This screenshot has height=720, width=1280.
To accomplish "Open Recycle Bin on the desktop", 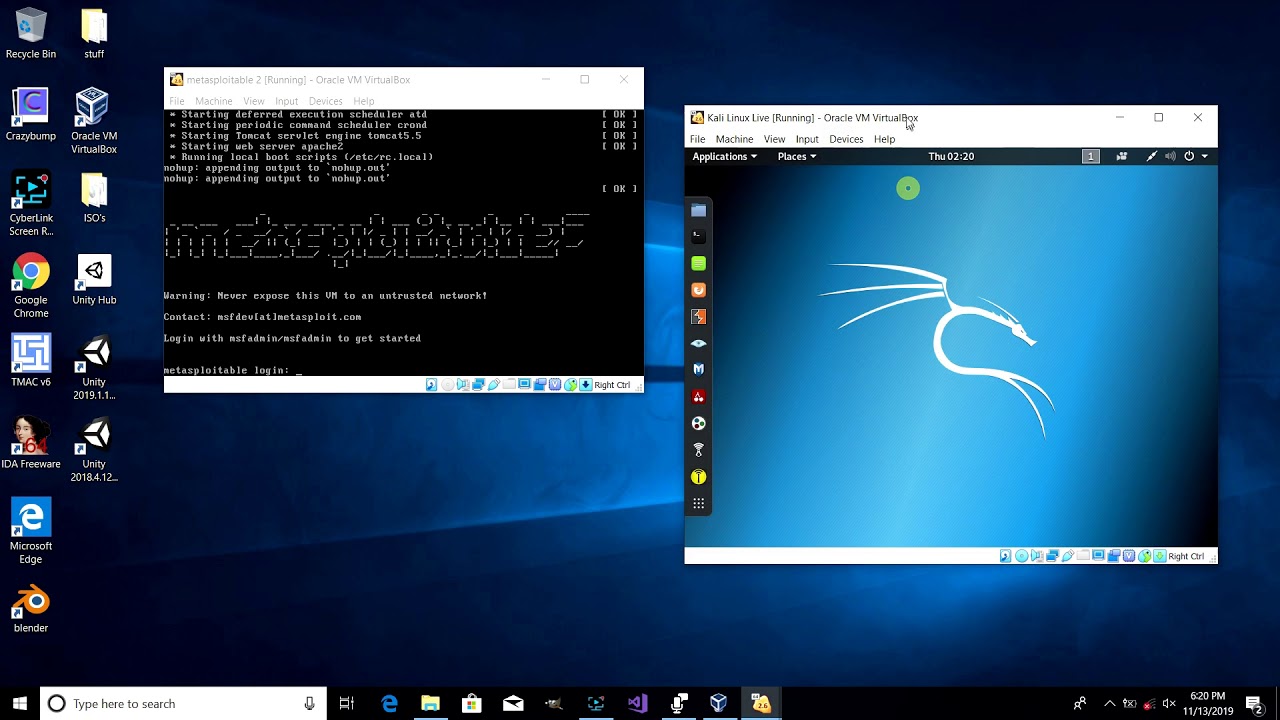I will tap(31, 34).
